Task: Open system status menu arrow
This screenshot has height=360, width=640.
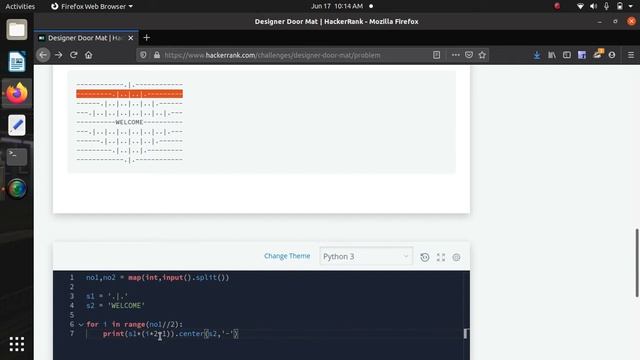Action: pos(631,6)
